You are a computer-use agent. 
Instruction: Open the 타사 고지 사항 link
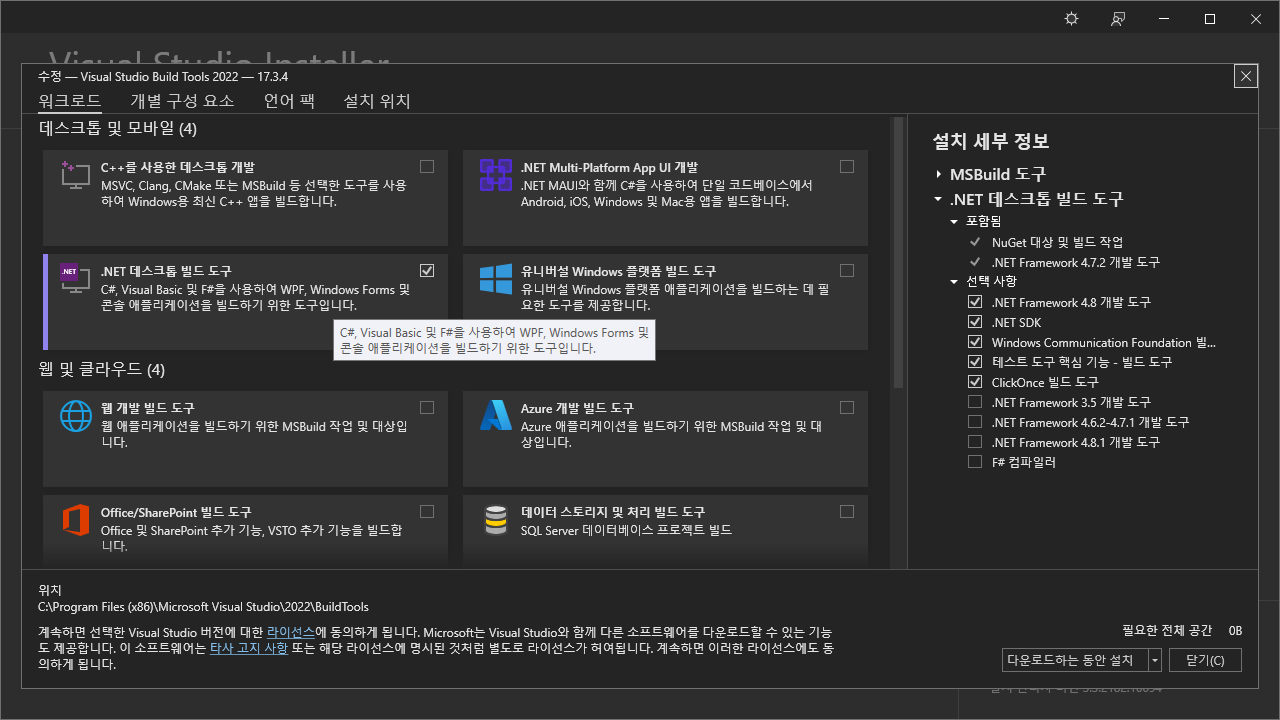click(x=249, y=648)
